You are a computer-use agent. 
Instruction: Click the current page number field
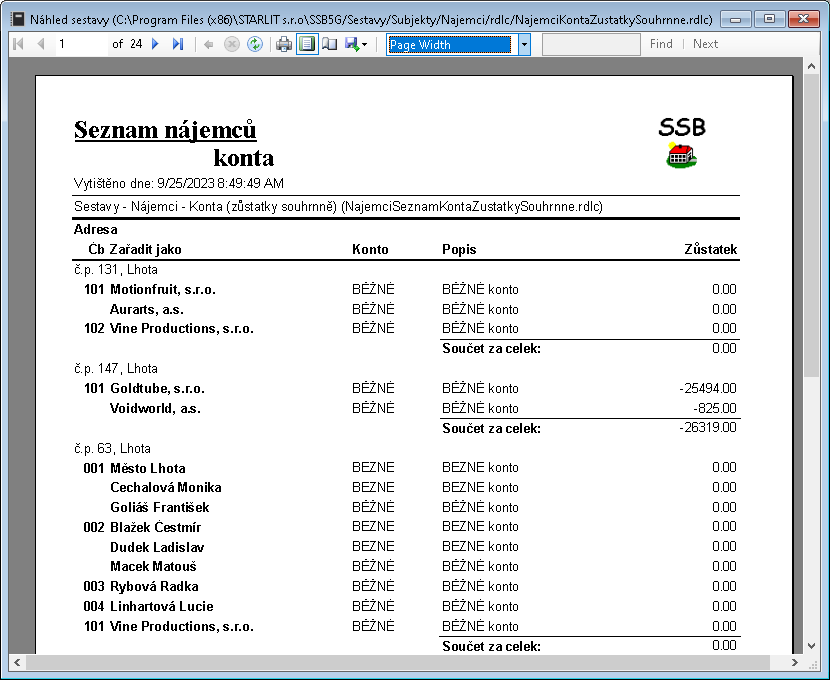(80, 44)
